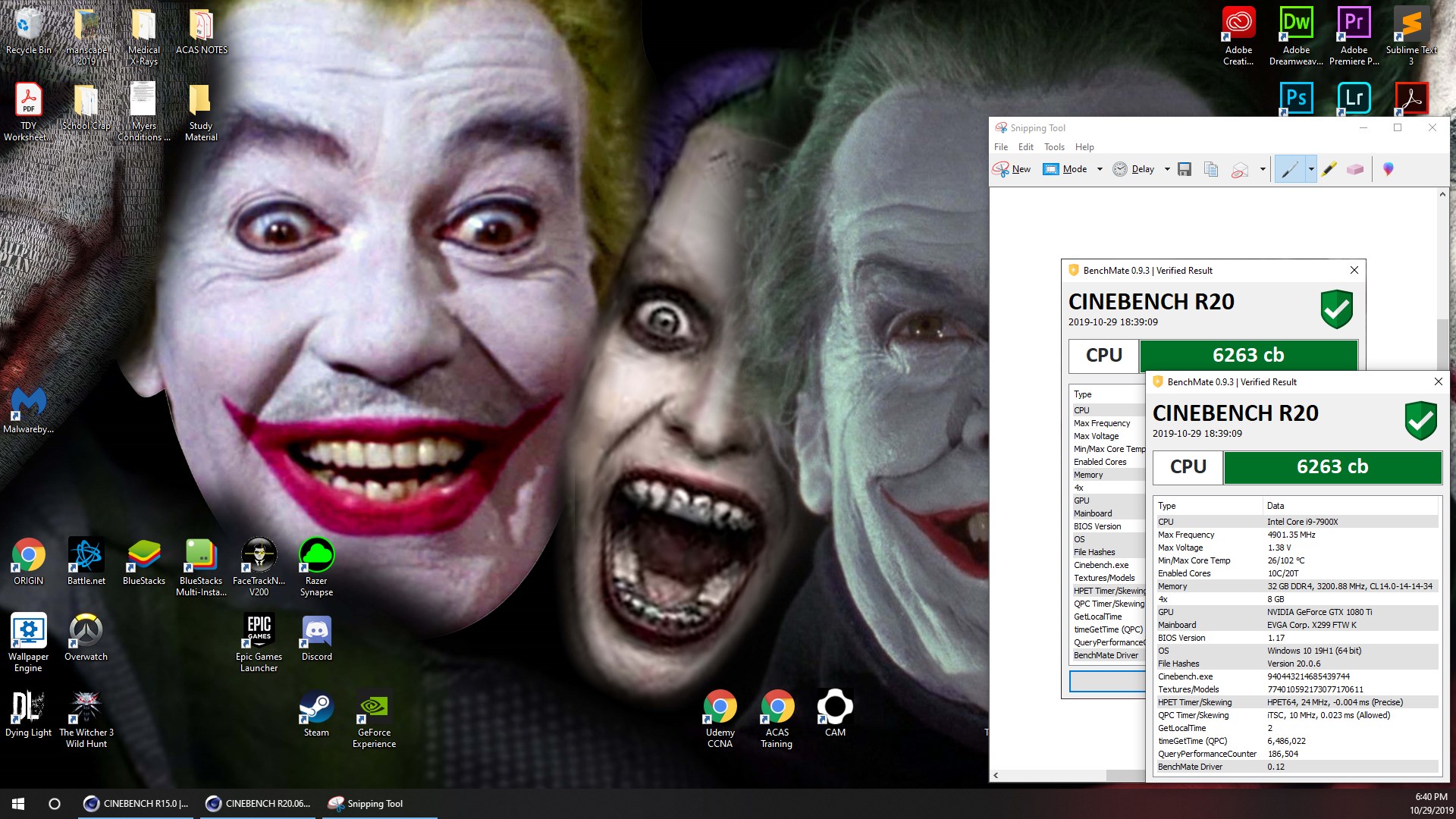Screen dimensions: 1456x819
Task: Click the NVIDIA GeForce GTX 1080 Ti value
Action: tap(1319, 612)
